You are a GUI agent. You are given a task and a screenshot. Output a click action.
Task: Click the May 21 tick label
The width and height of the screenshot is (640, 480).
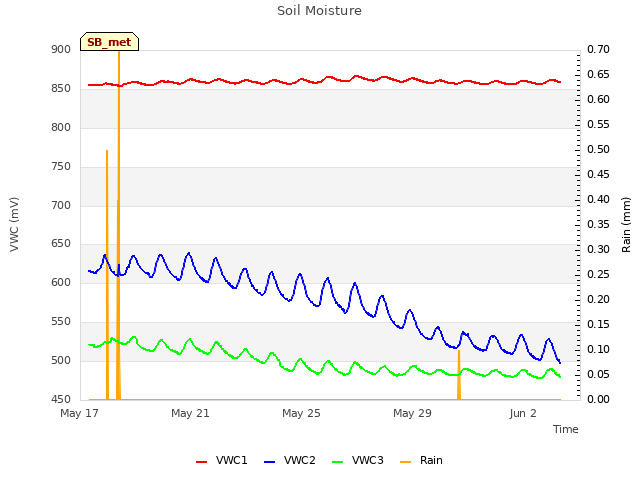[190, 413]
